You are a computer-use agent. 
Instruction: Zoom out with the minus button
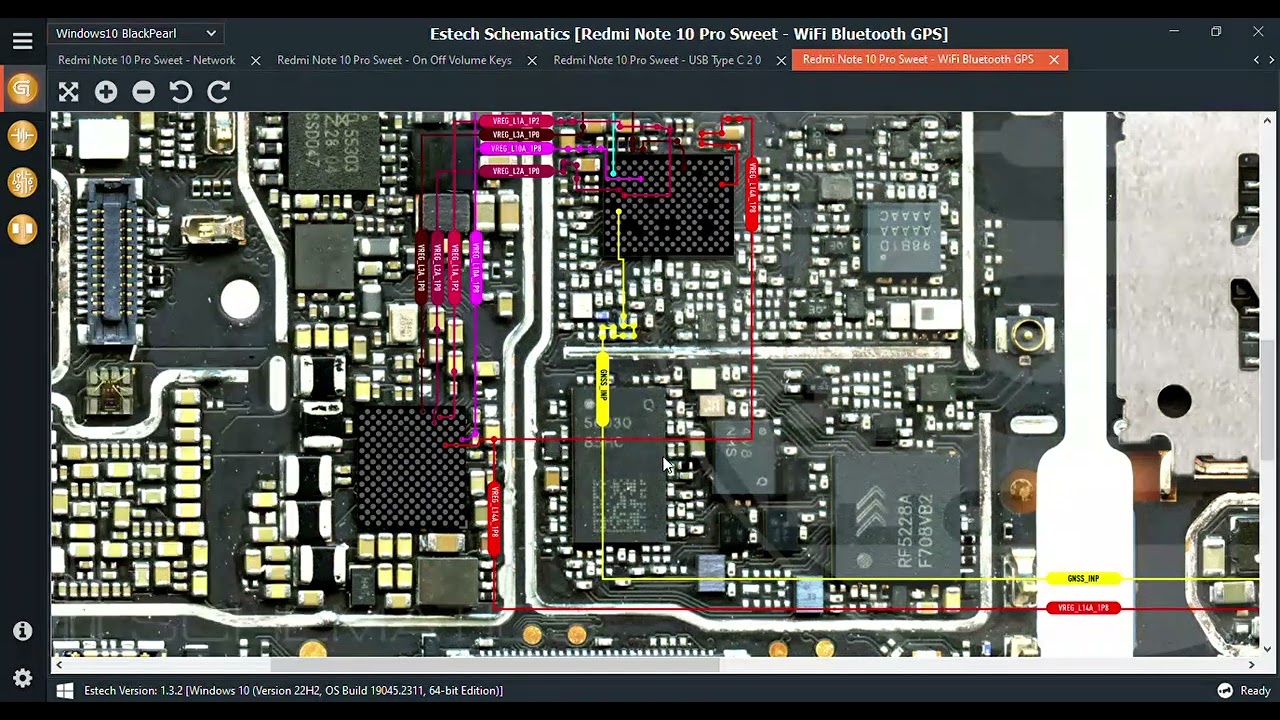coord(144,93)
